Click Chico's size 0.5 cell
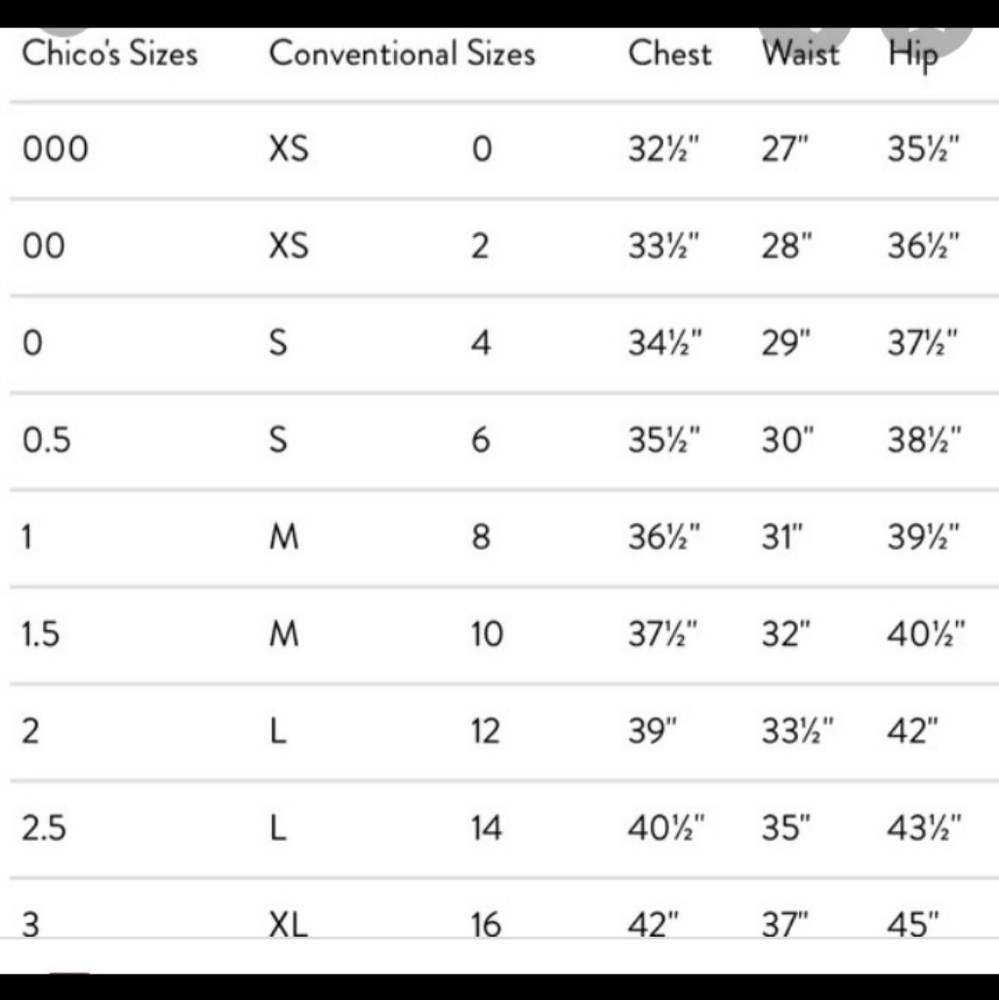The height and width of the screenshot is (1000, 999). (x=46, y=440)
